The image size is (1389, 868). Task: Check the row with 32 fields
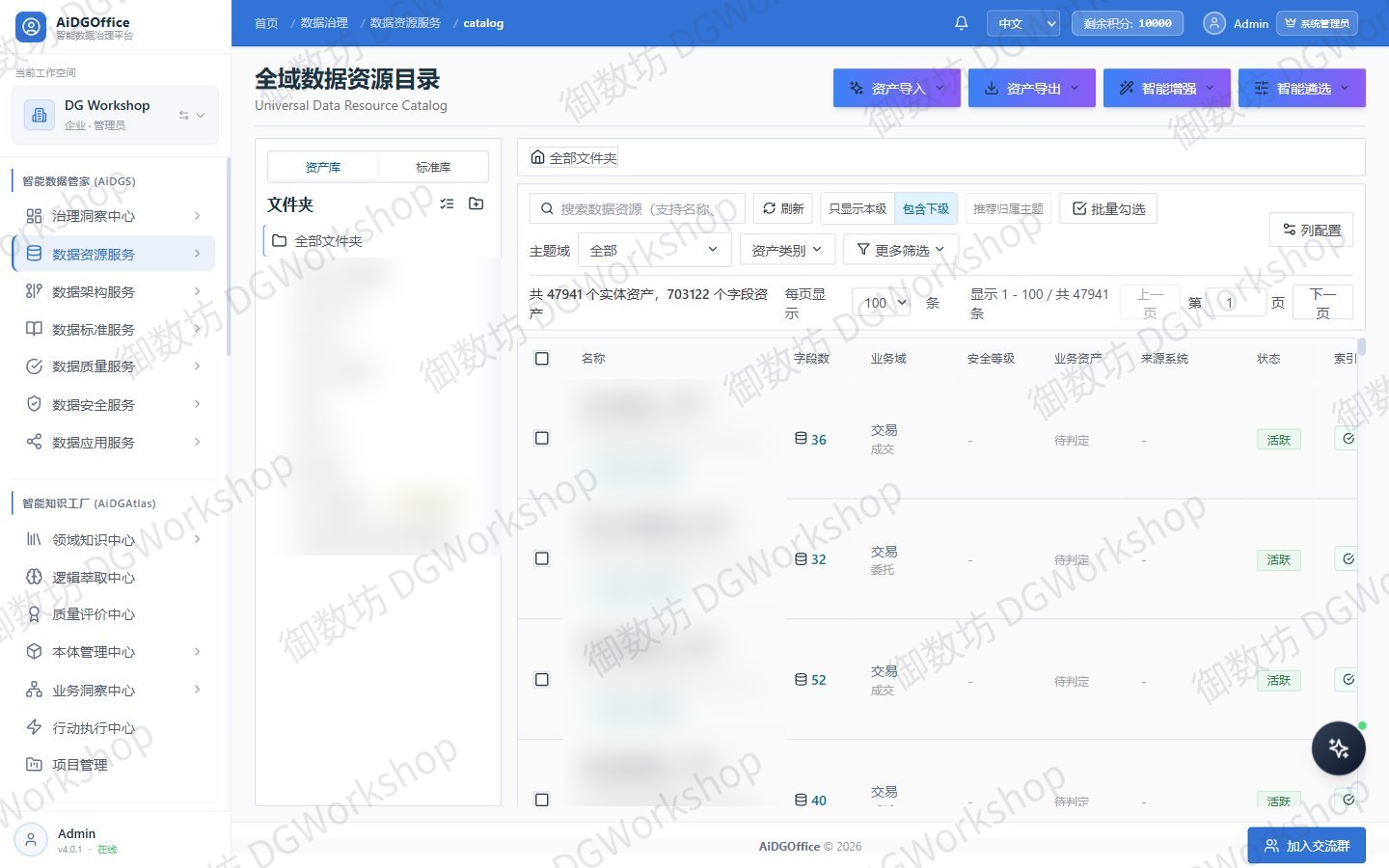point(542,559)
